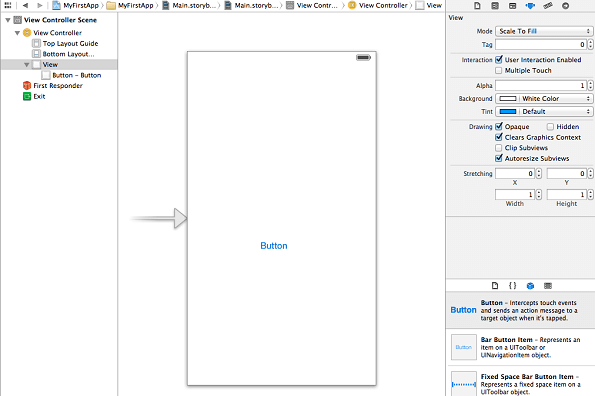The width and height of the screenshot is (595, 396).
Task: Select the Bar Button Item thumbnail
Action: tap(464, 347)
